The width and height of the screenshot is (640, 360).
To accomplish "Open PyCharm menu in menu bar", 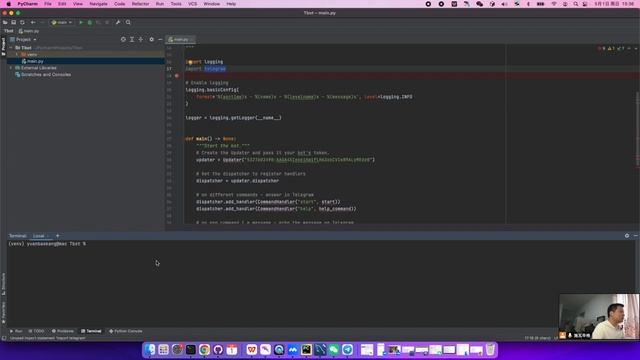I will tap(27, 4).
